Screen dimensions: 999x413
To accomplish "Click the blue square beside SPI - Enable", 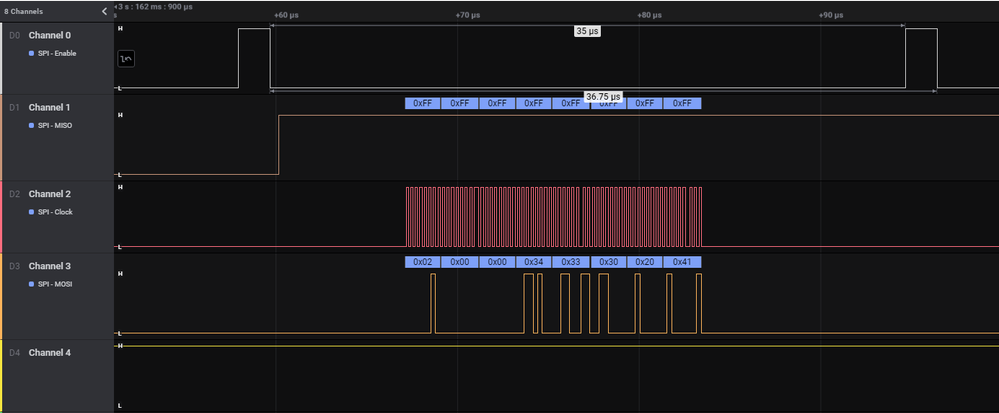I will click(x=31, y=54).
